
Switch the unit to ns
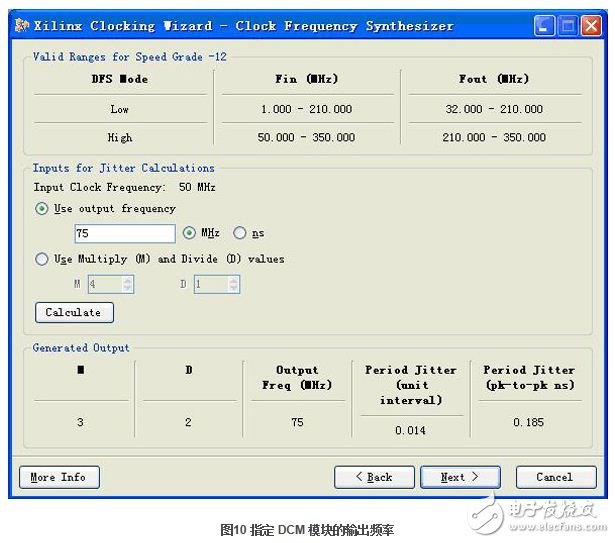pyautogui.click(x=239, y=233)
